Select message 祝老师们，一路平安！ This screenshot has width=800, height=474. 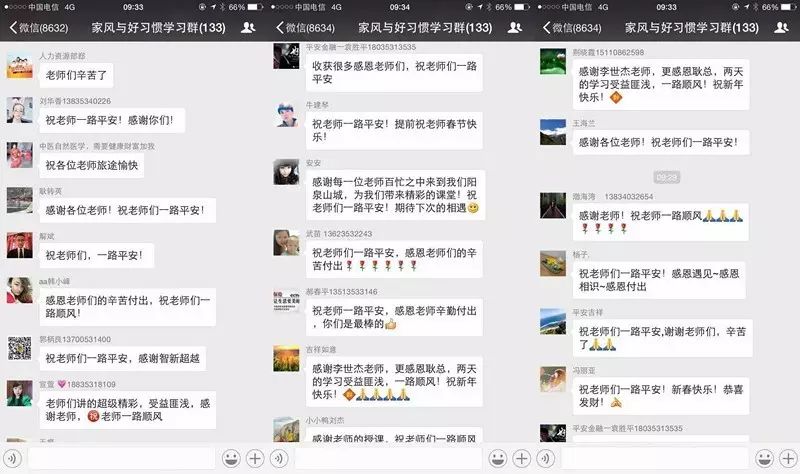tap(96, 255)
